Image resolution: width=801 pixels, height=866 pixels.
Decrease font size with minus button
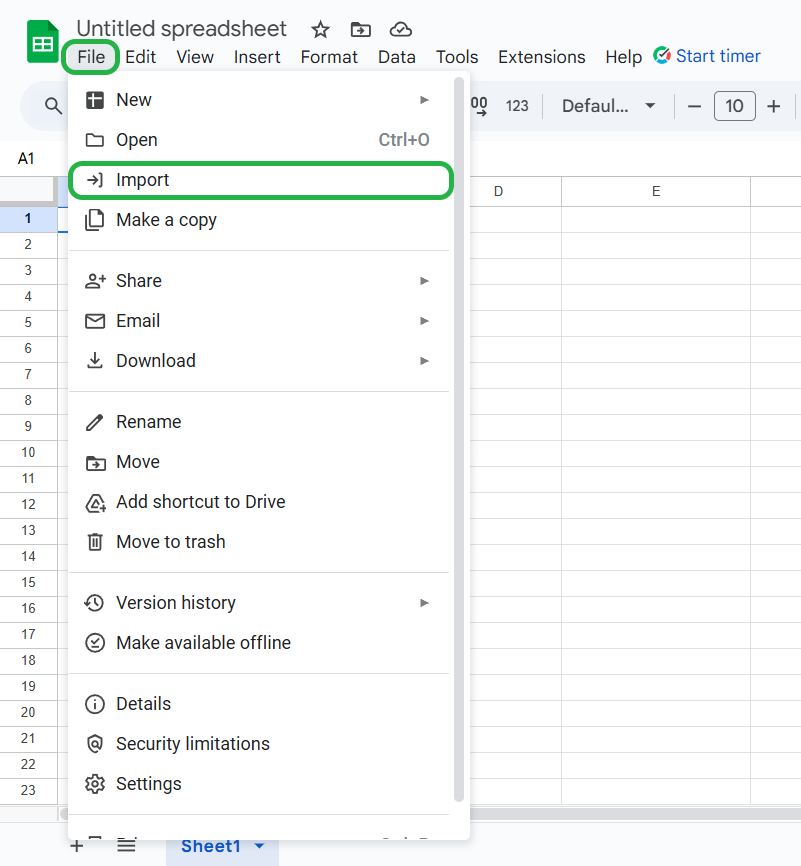click(694, 105)
